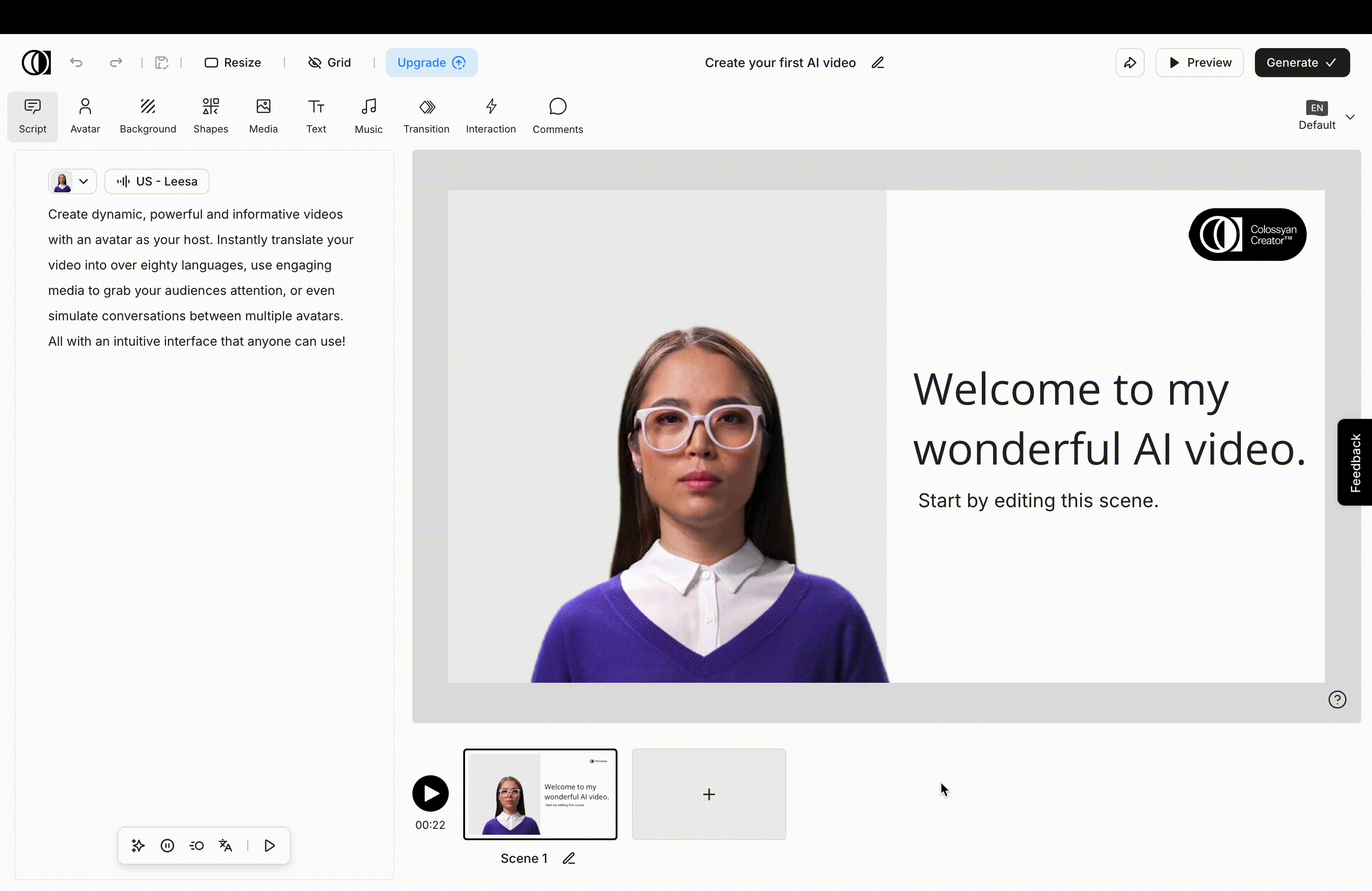Click the Upgrade button
Screen dimensions: 1372x891
click(x=431, y=62)
